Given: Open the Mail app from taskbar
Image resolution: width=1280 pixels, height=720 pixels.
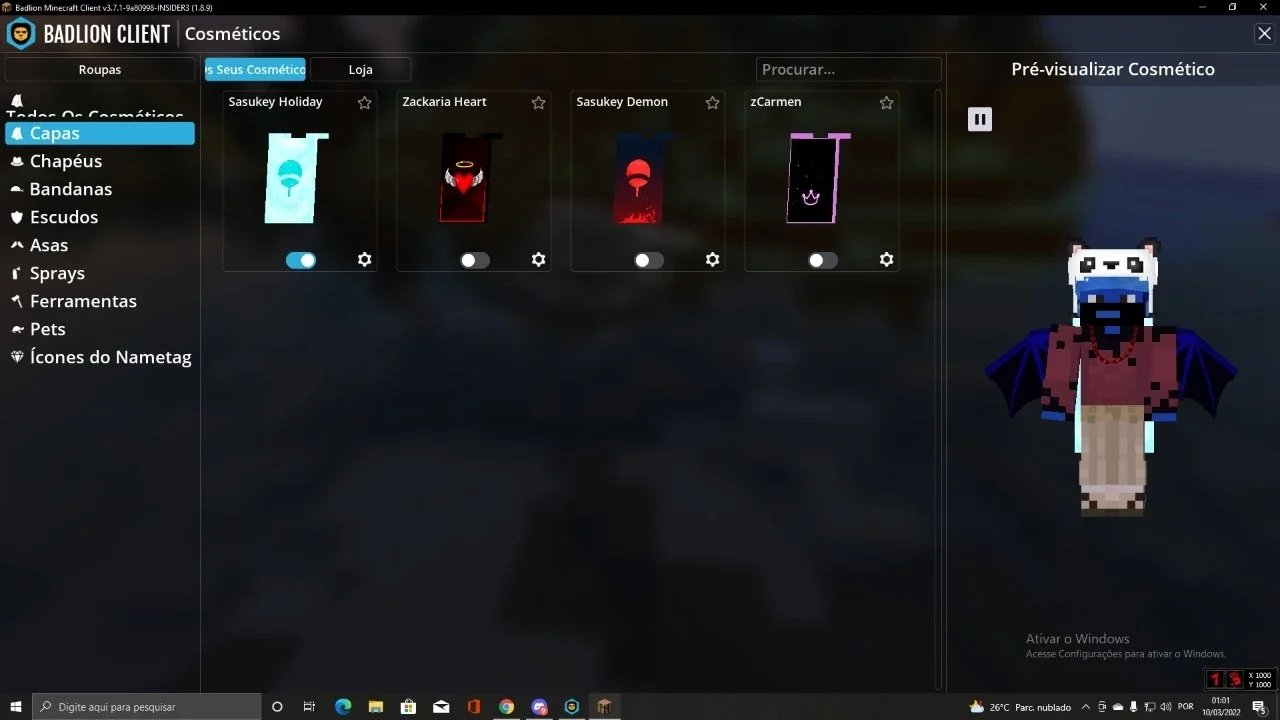Looking at the screenshot, I should (x=441, y=707).
